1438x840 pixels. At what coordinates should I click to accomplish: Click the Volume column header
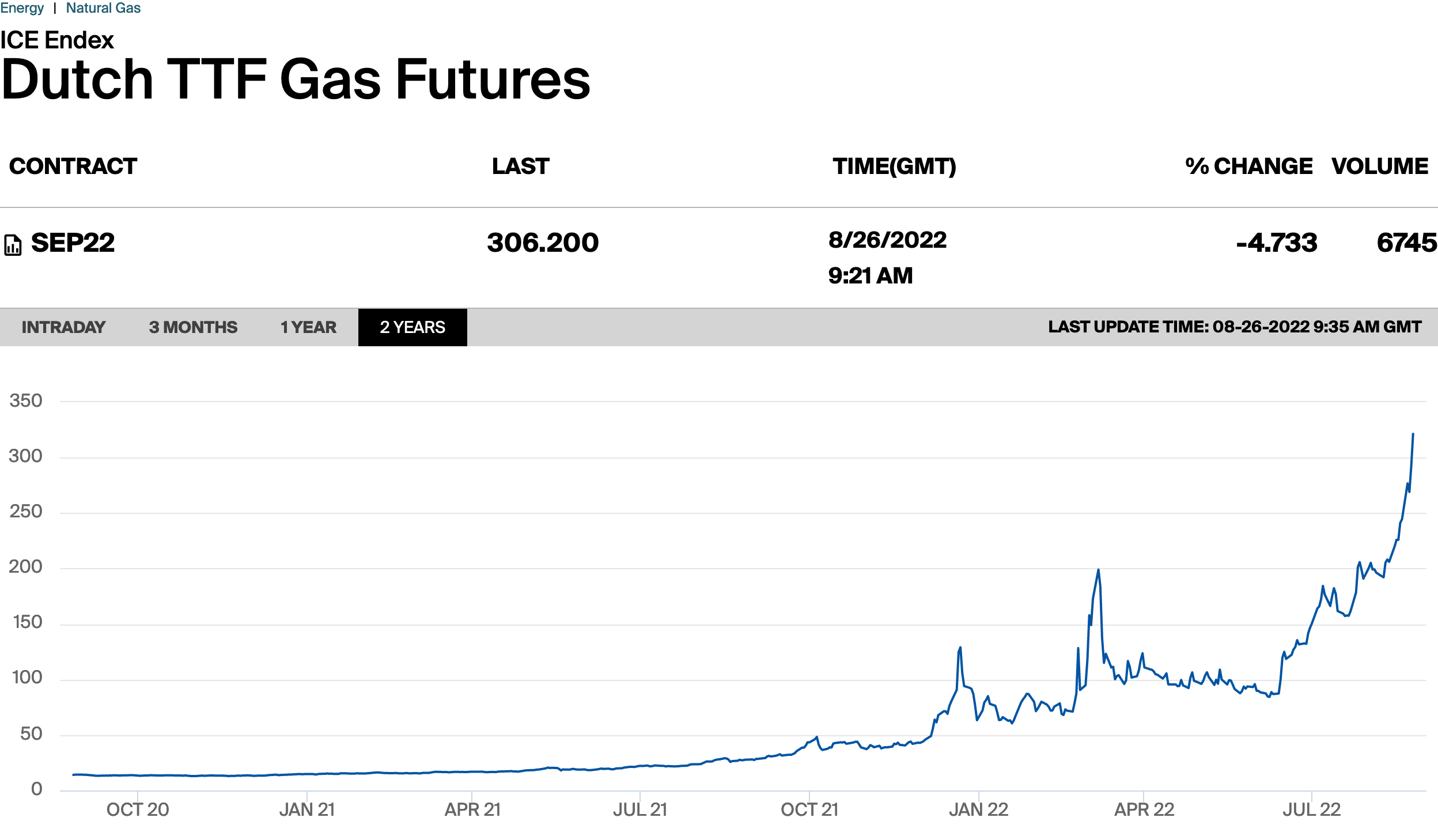(x=1380, y=167)
